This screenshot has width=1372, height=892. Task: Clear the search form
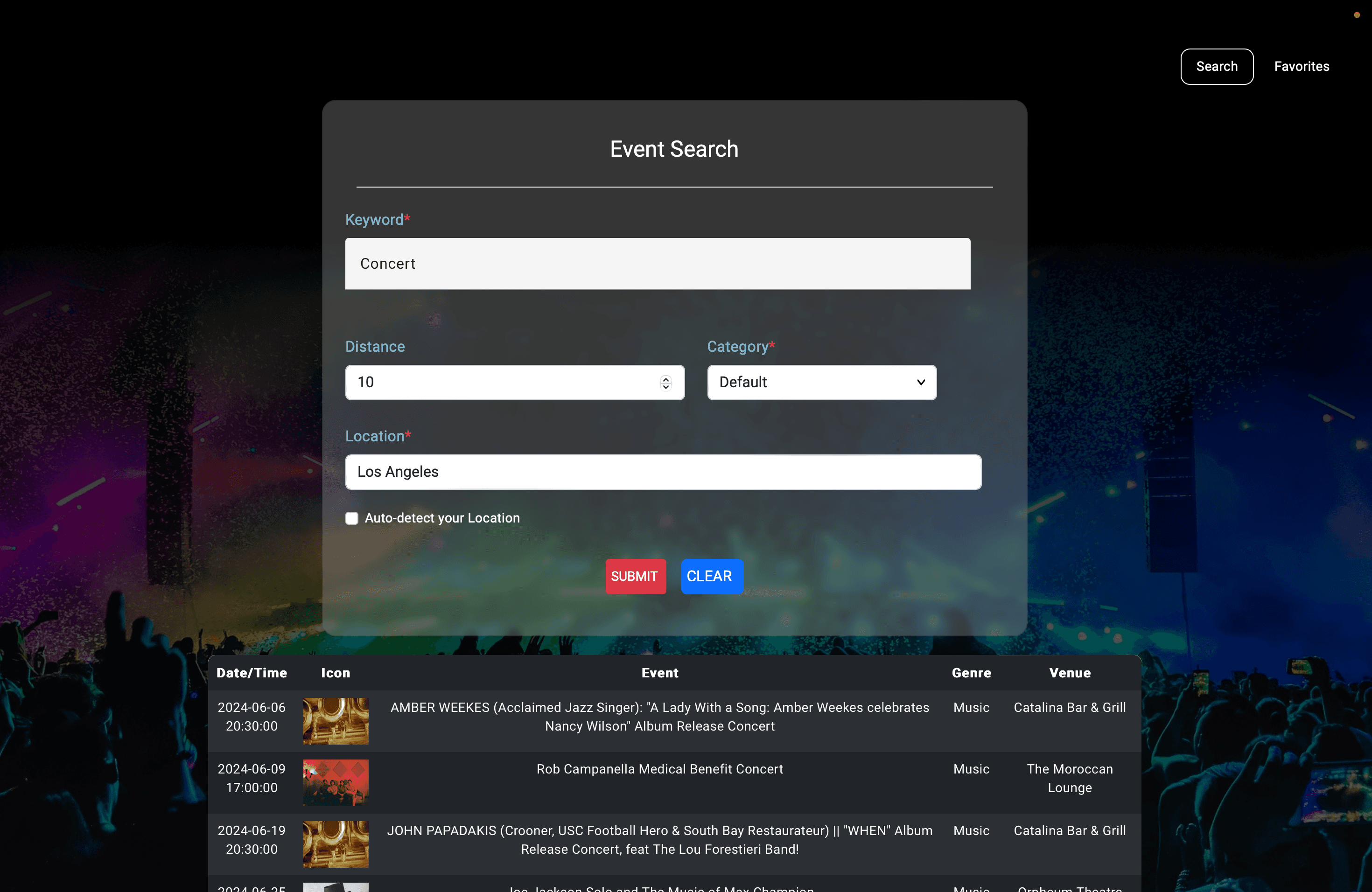(712, 576)
